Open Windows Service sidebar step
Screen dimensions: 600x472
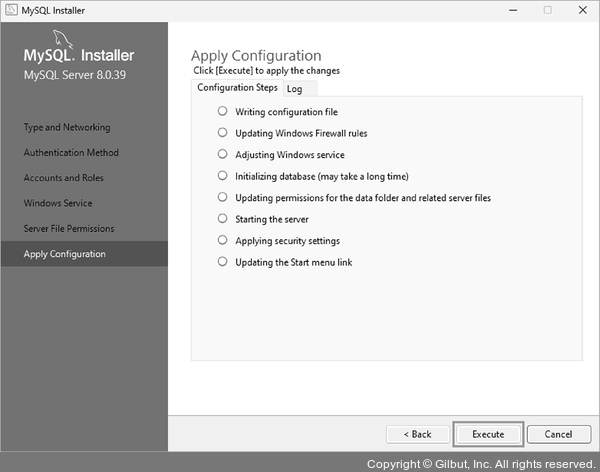tap(58, 203)
